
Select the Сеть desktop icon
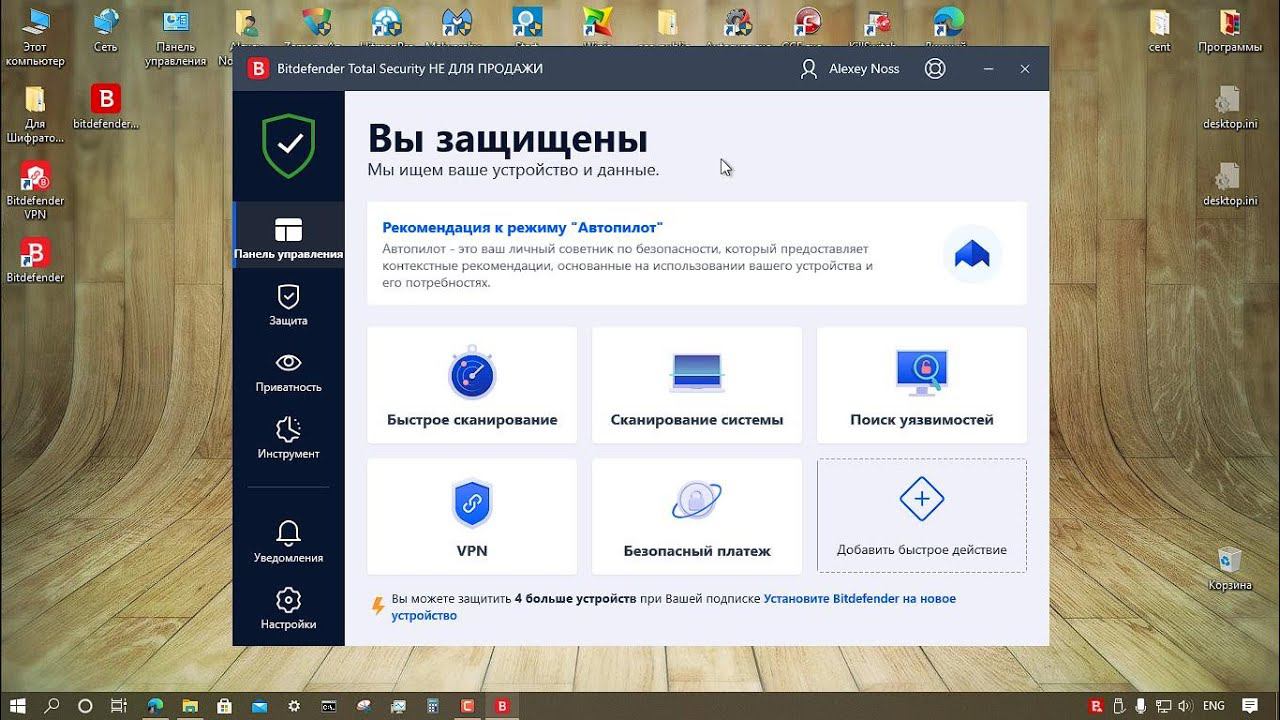tap(105, 31)
